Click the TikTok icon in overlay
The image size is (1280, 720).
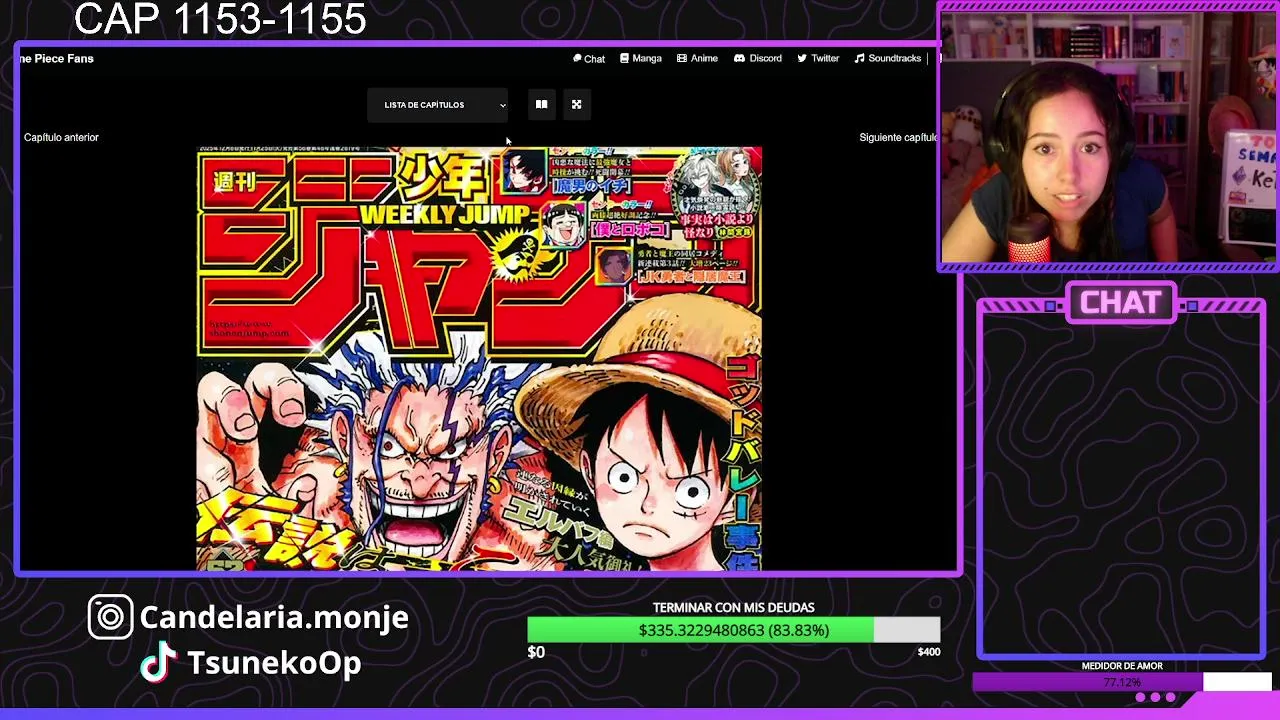[x=159, y=663]
